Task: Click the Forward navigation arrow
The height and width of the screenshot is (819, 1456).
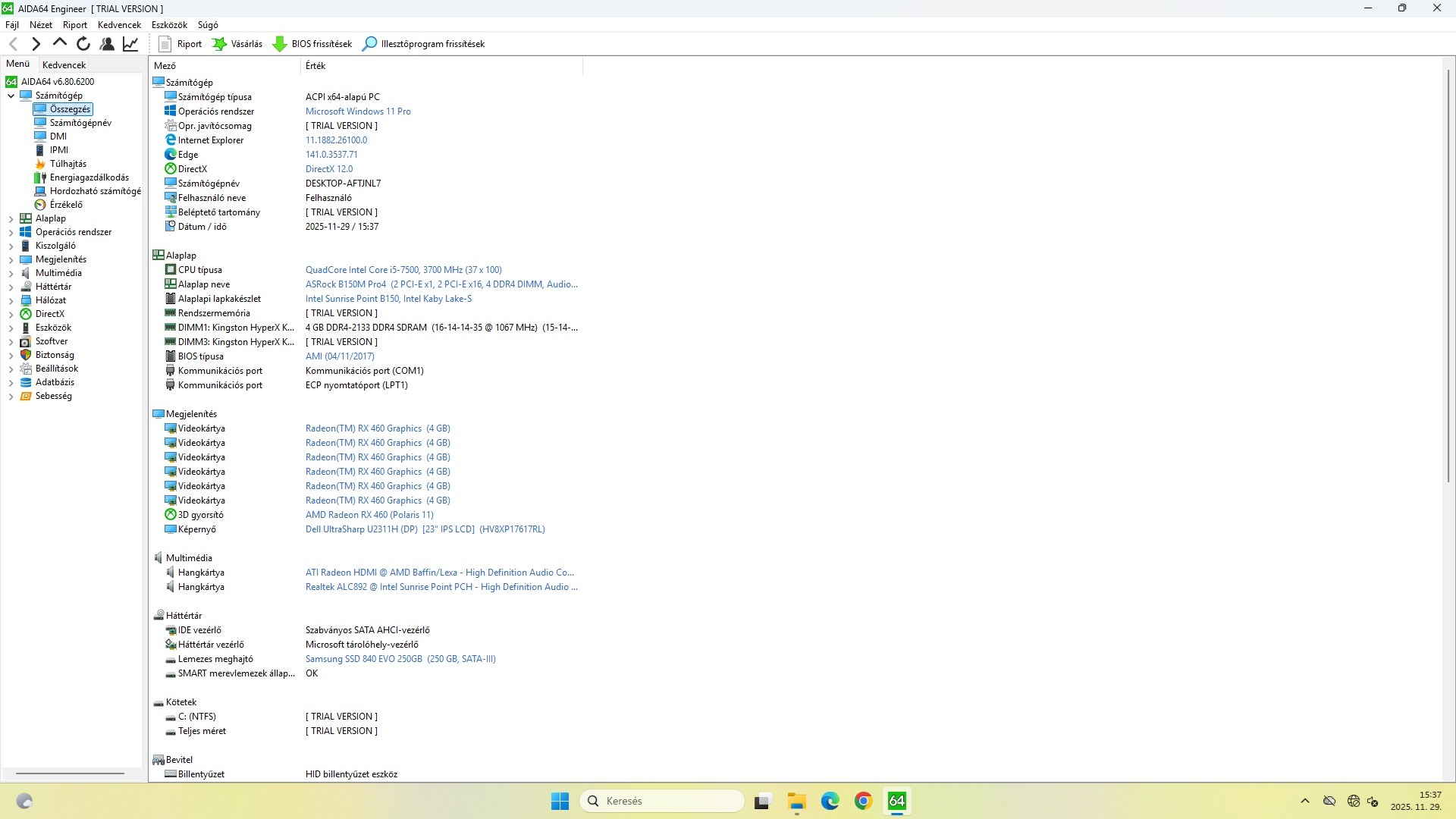Action: pos(36,44)
